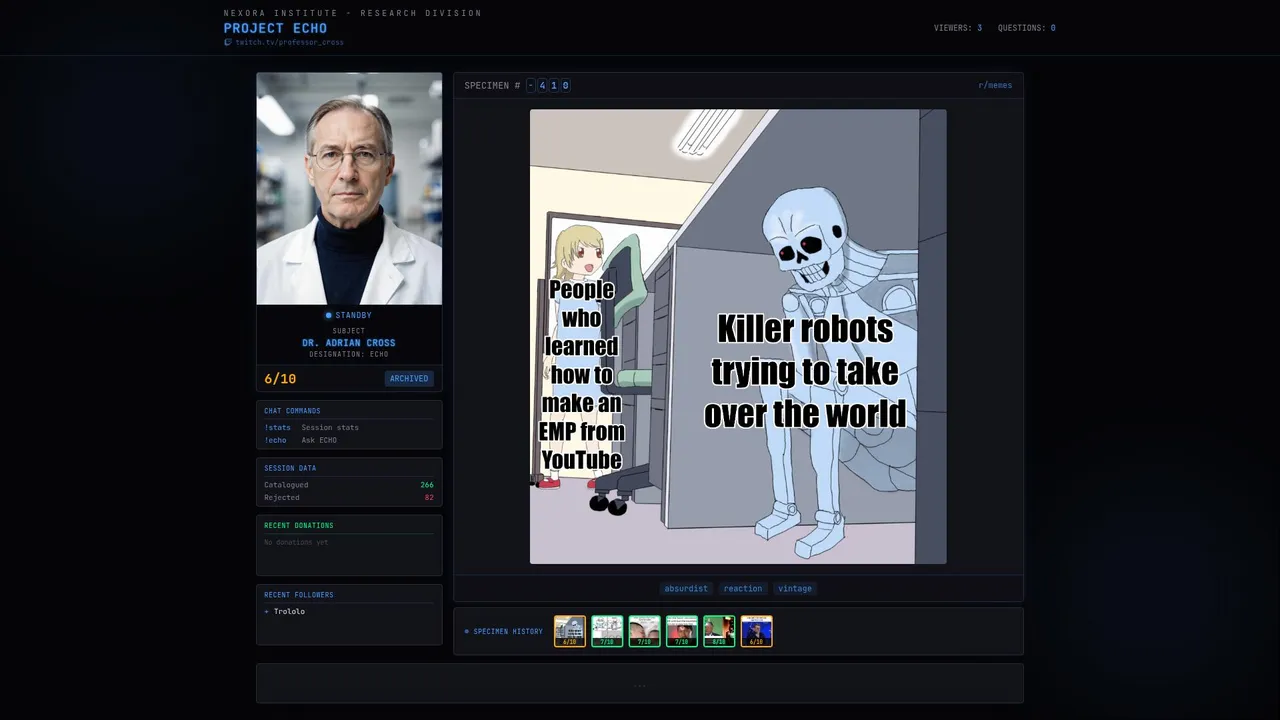Click the Rejected count 82
Viewport: 1280px width, 720px height.
[429, 498]
